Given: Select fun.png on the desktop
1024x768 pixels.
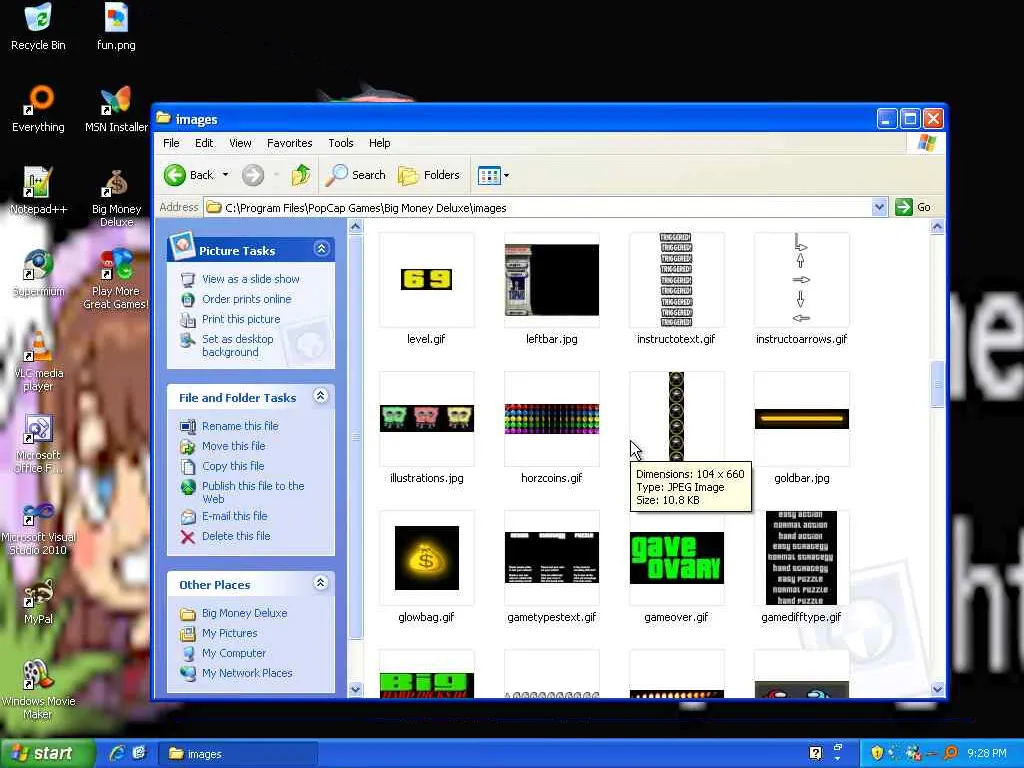Looking at the screenshot, I should (116, 27).
